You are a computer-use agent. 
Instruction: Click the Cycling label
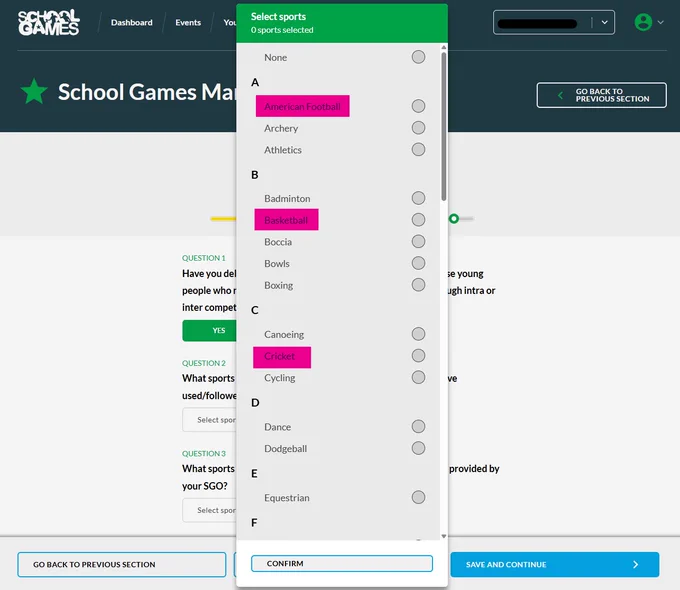tap(280, 378)
